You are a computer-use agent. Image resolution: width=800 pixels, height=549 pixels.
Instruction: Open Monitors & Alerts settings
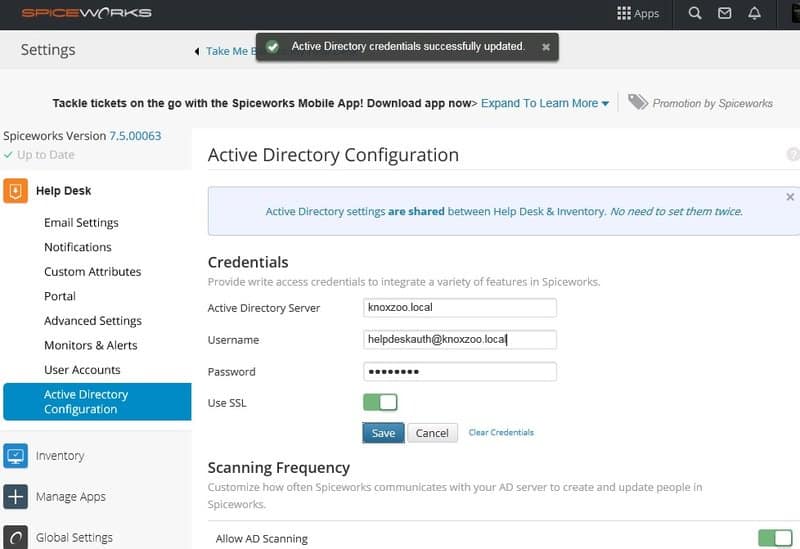click(x=91, y=345)
